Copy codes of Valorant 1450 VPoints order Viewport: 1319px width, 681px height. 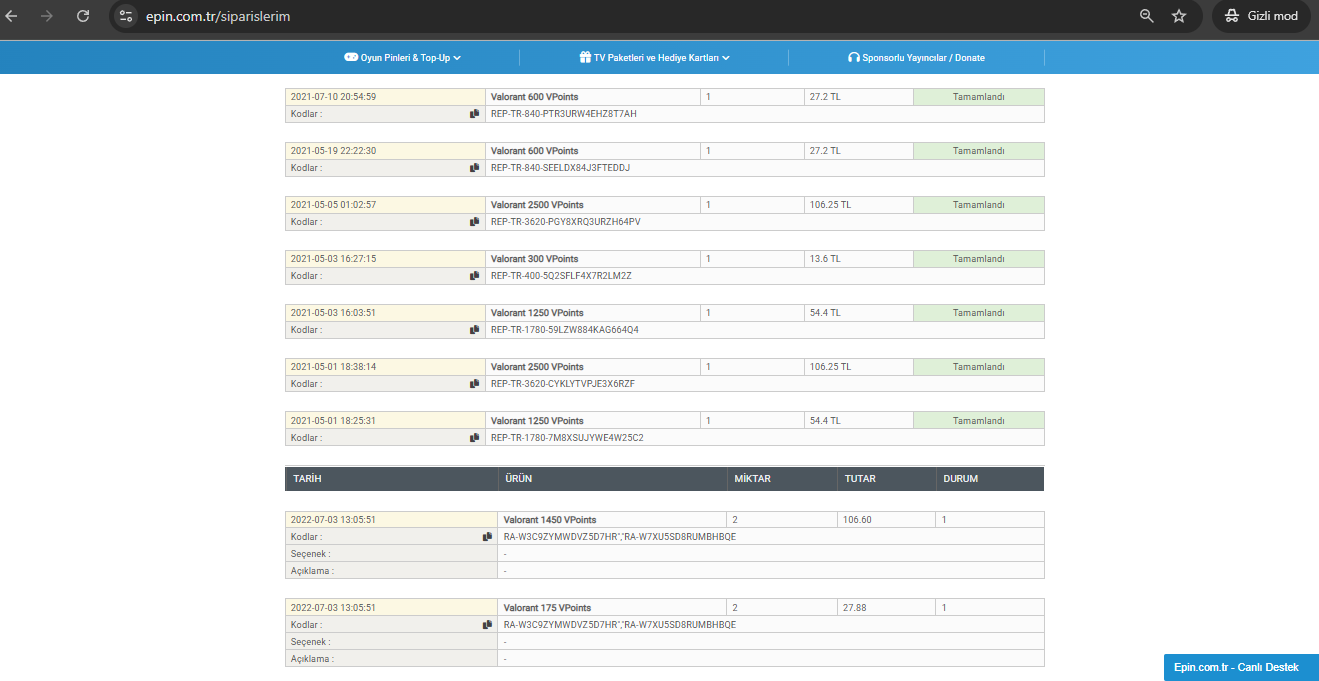click(x=487, y=537)
